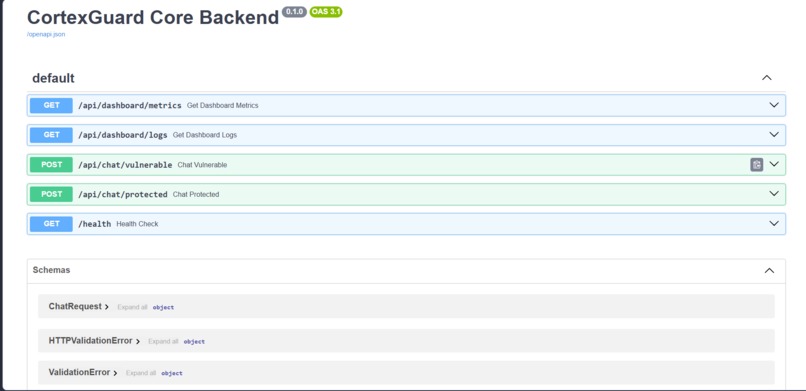Viewport: 806px width, 391px height.
Task: Click the Health Check summary text
Action: 137,224
